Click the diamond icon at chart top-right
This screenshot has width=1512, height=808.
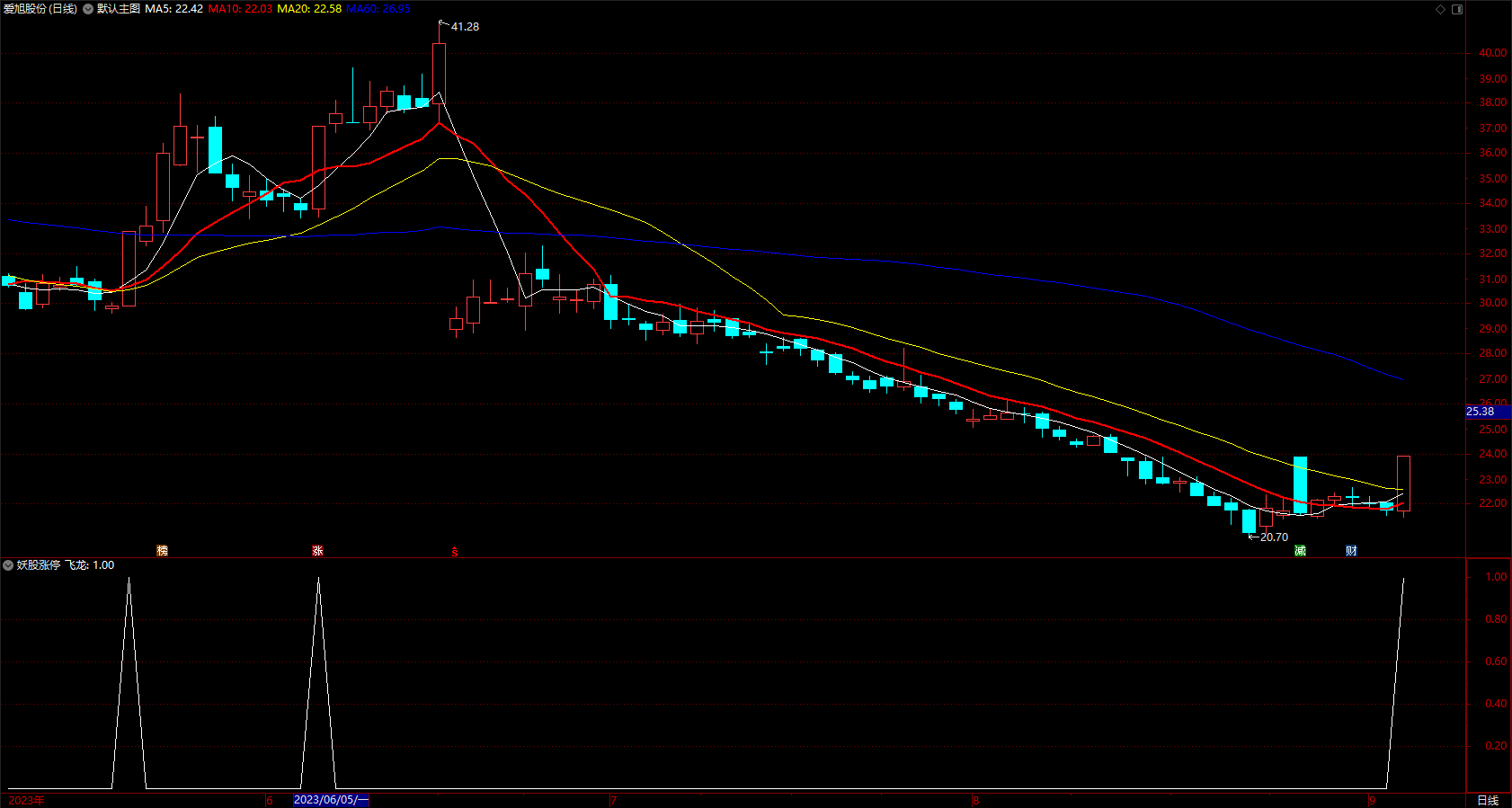(1440, 9)
